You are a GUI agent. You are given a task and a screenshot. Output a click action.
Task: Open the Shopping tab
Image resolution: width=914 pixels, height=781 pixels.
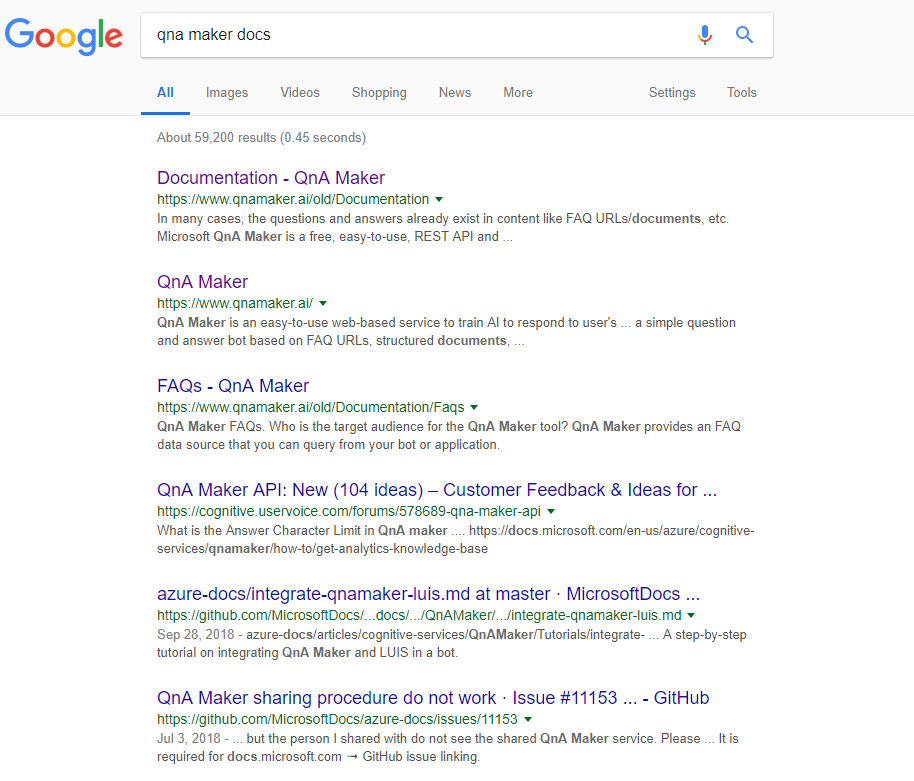point(379,92)
